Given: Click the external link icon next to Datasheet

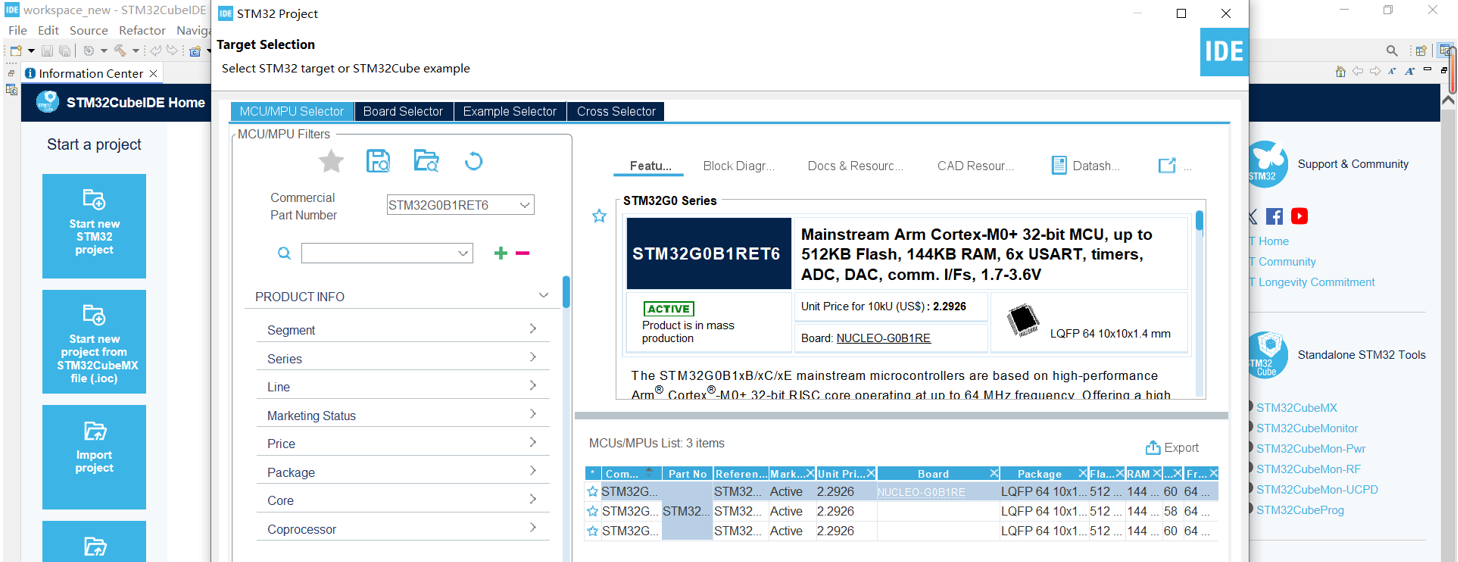Looking at the screenshot, I should click(x=1167, y=165).
